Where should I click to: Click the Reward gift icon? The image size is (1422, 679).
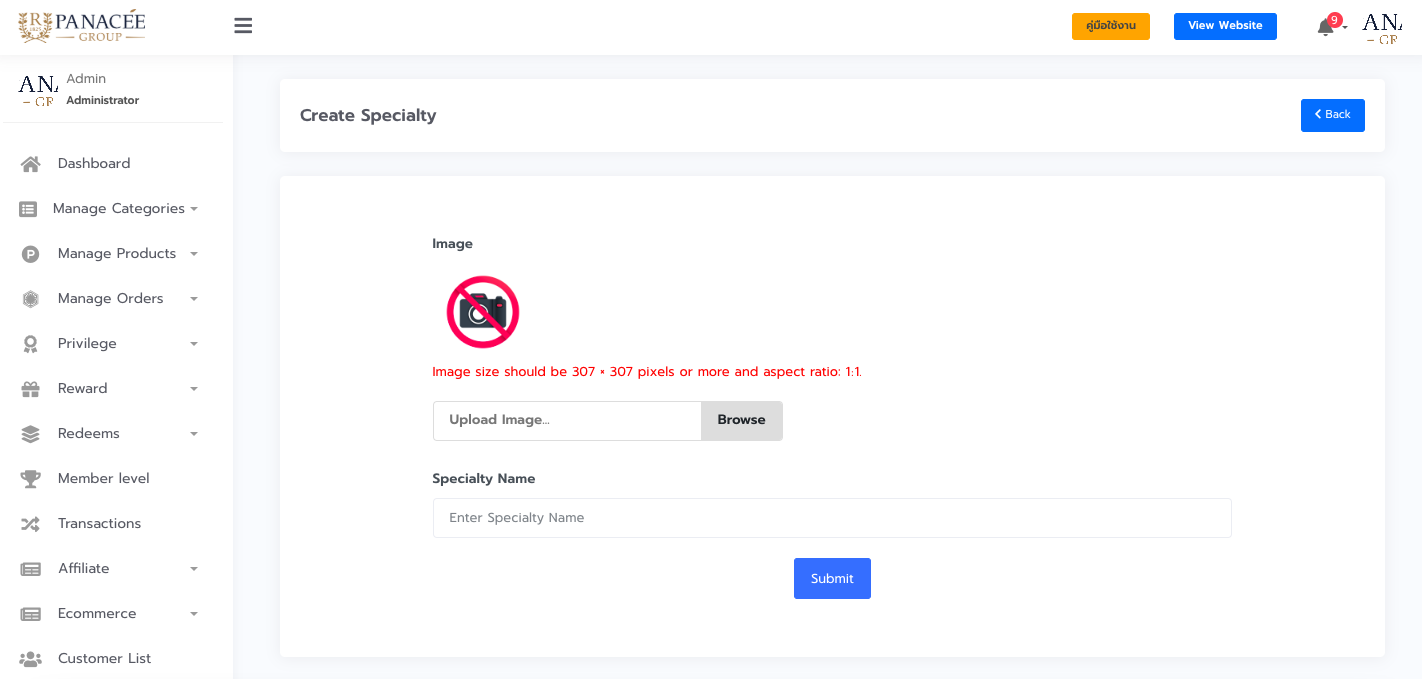pyautogui.click(x=31, y=389)
